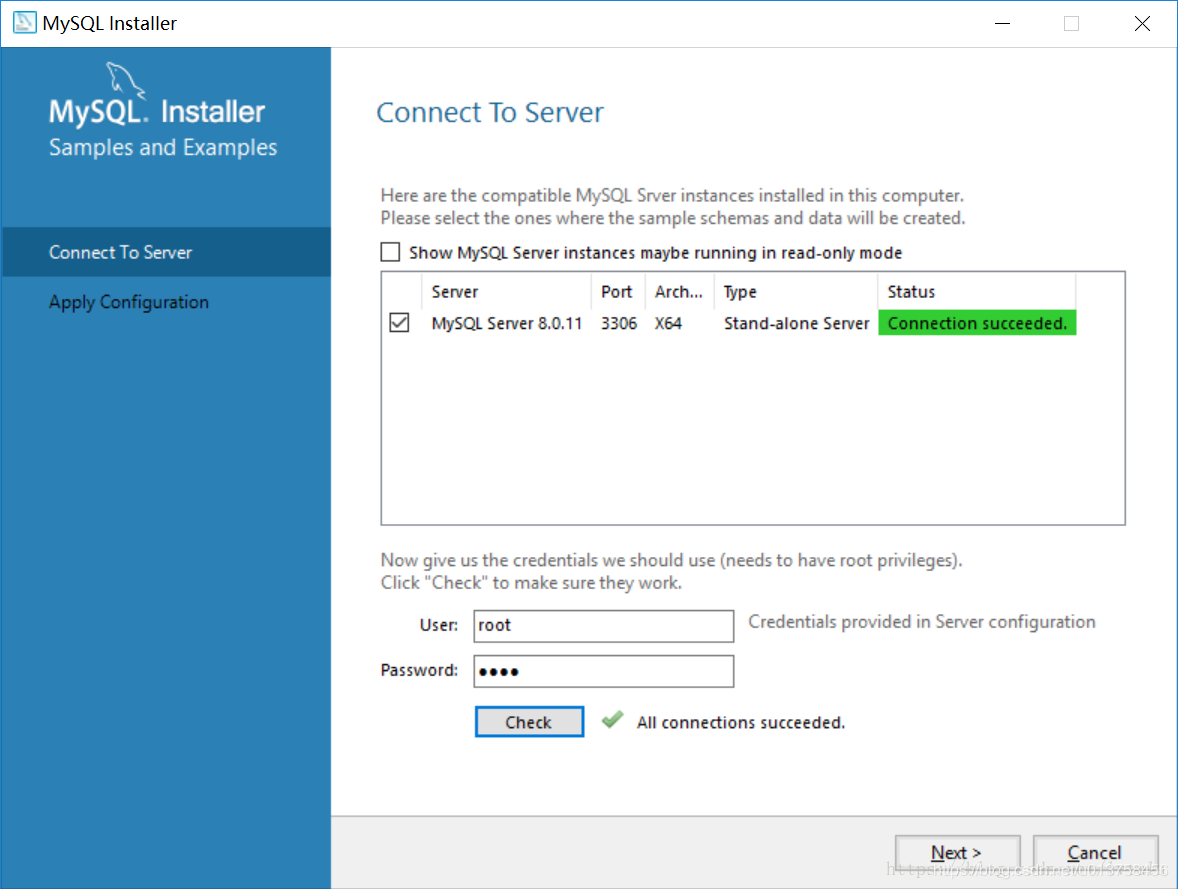The width and height of the screenshot is (1178, 889).
Task: Click the Status column header
Action: point(910,291)
